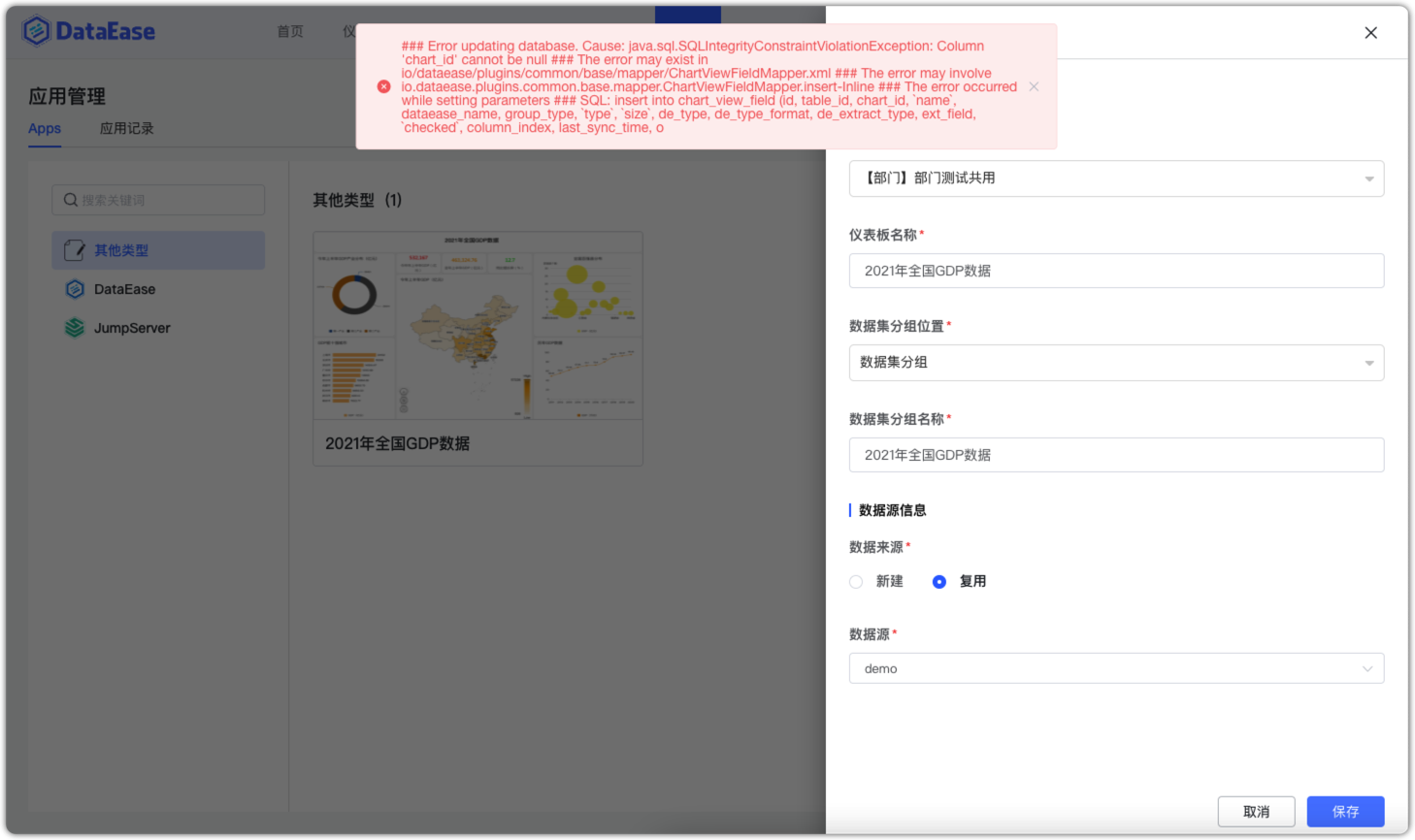The width and height of the screenshot is (1415, 840).
Task: Click the 仪表板名称 input field
Action: pos(1116,271)
